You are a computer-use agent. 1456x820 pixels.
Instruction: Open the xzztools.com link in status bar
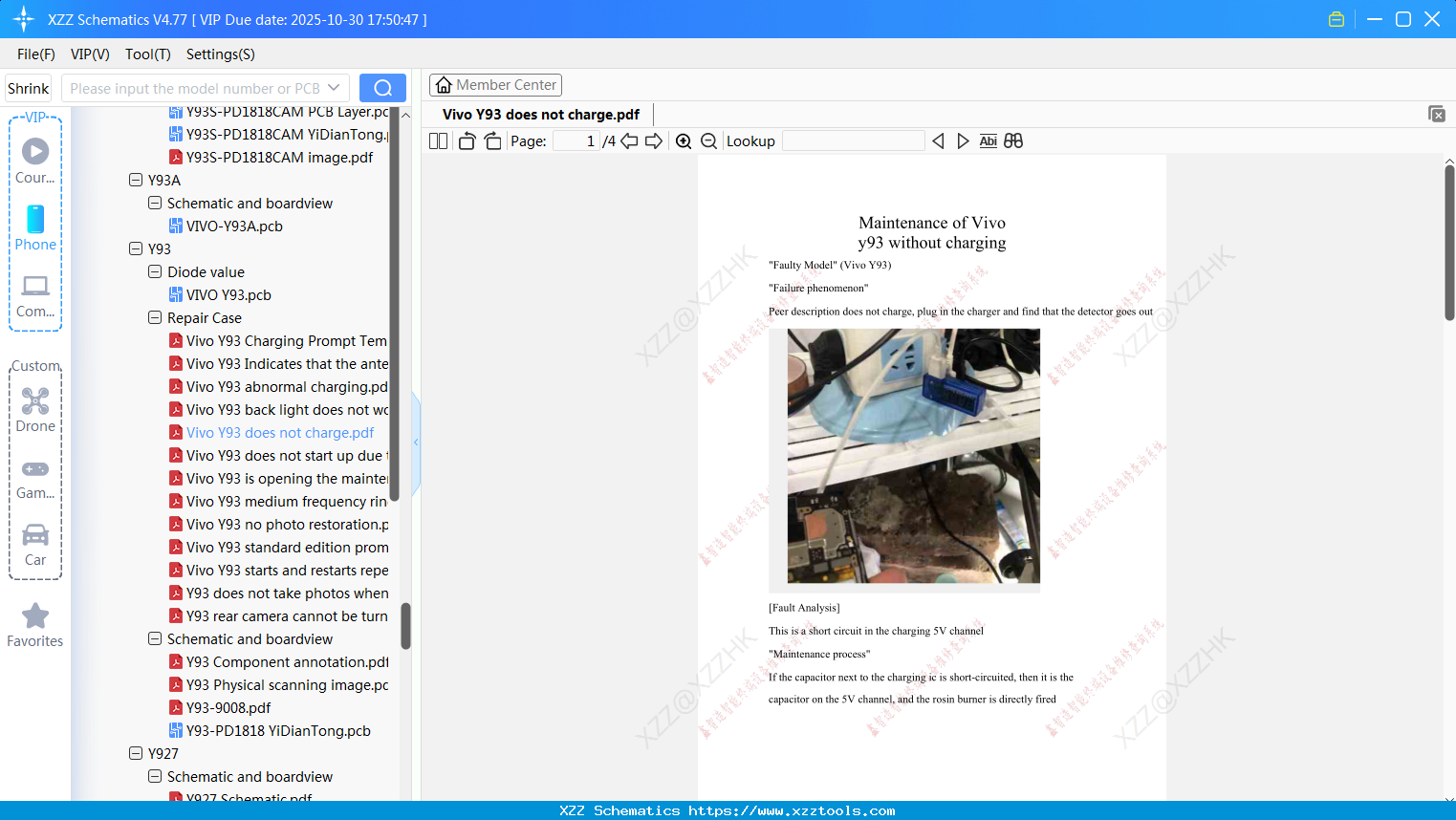(x=792, y=810)
